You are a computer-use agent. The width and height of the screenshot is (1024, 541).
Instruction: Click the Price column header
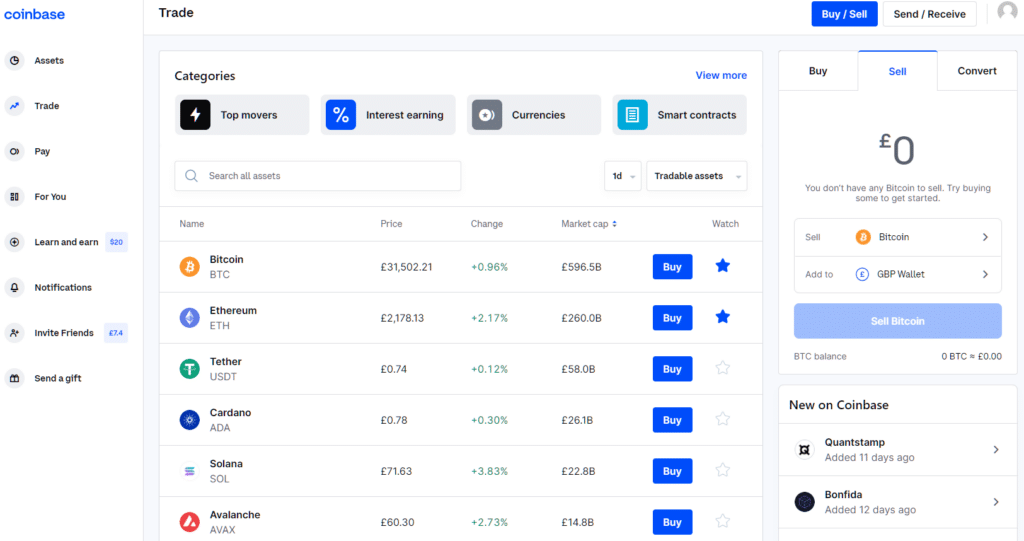pyautogui.click(x=391, y=223)
